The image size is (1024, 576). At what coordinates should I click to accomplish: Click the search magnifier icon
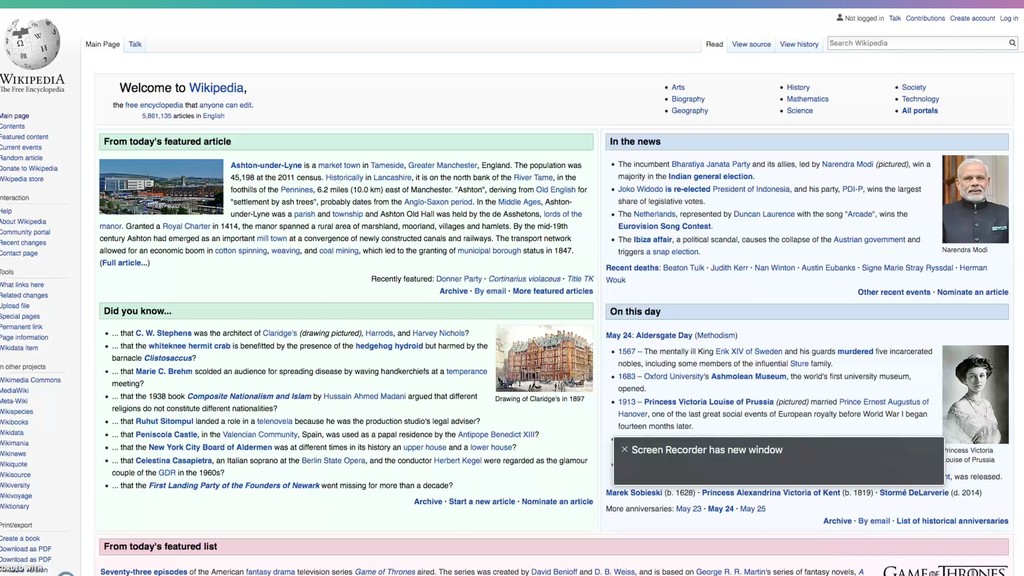click(1012, 43)
